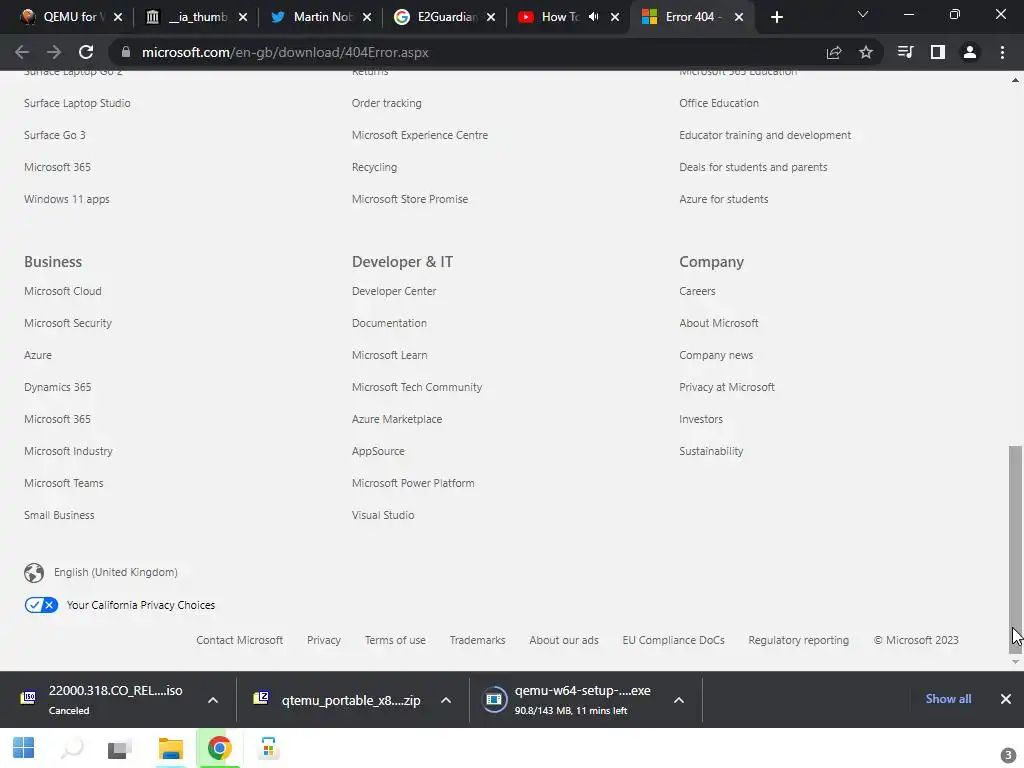Open the Contact Microsoft link
Image resolution: width=1024 pixels, height=768 pixels.
click(x=240, y=641)
